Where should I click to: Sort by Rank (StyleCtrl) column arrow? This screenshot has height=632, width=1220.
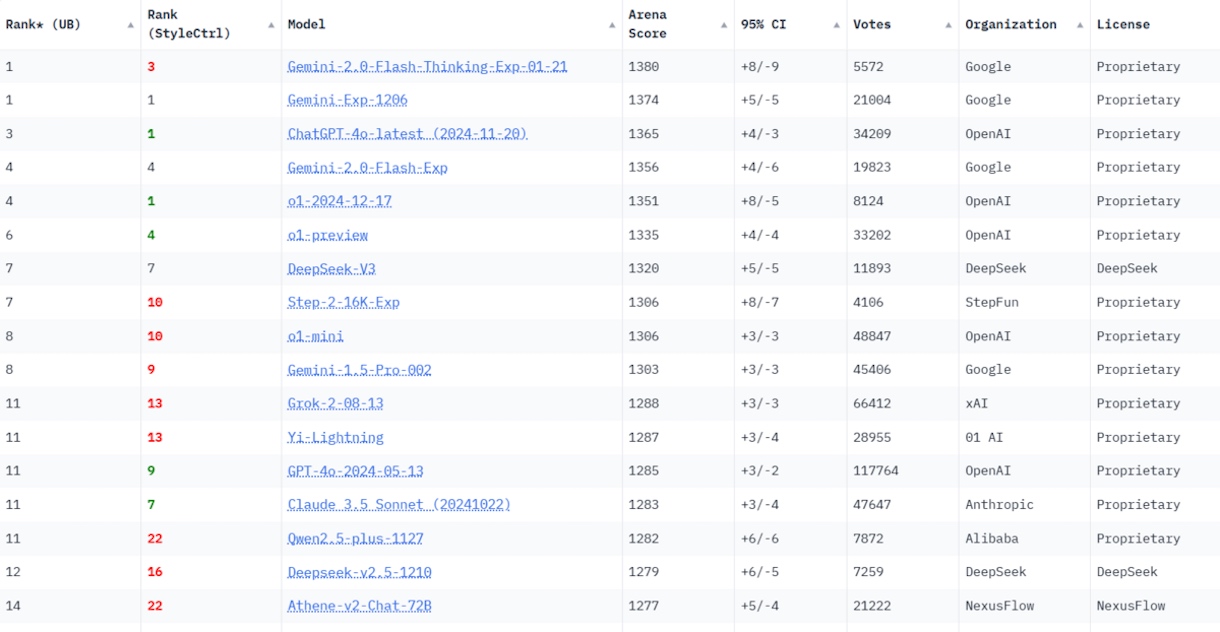pos(271,25)
